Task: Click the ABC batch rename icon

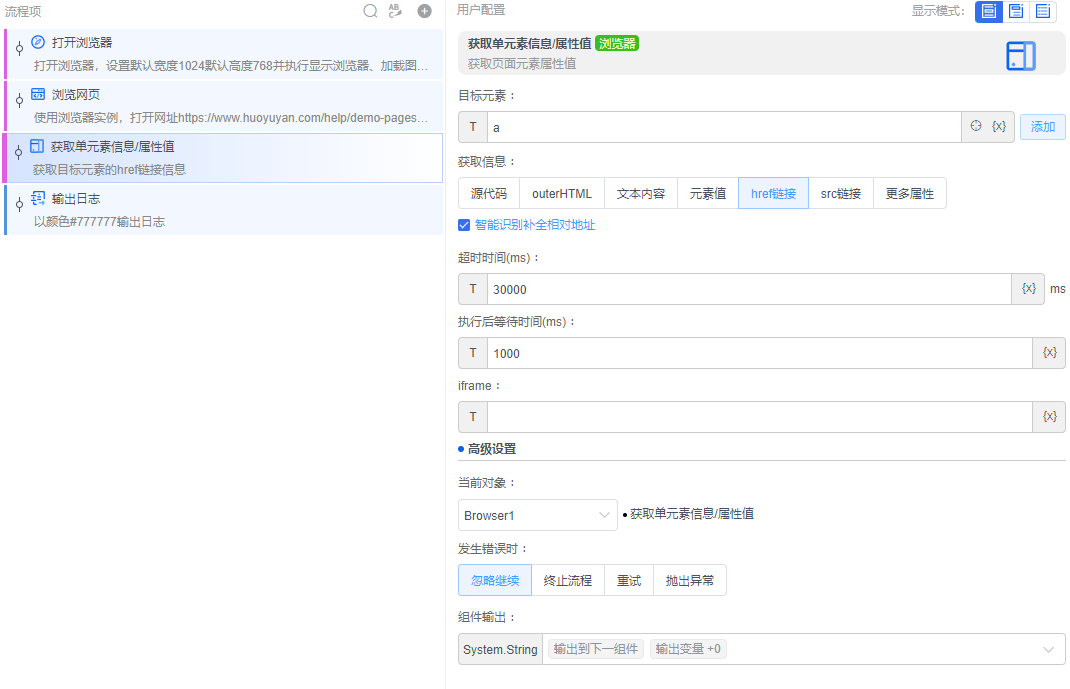Action: [x=395, y=11]
